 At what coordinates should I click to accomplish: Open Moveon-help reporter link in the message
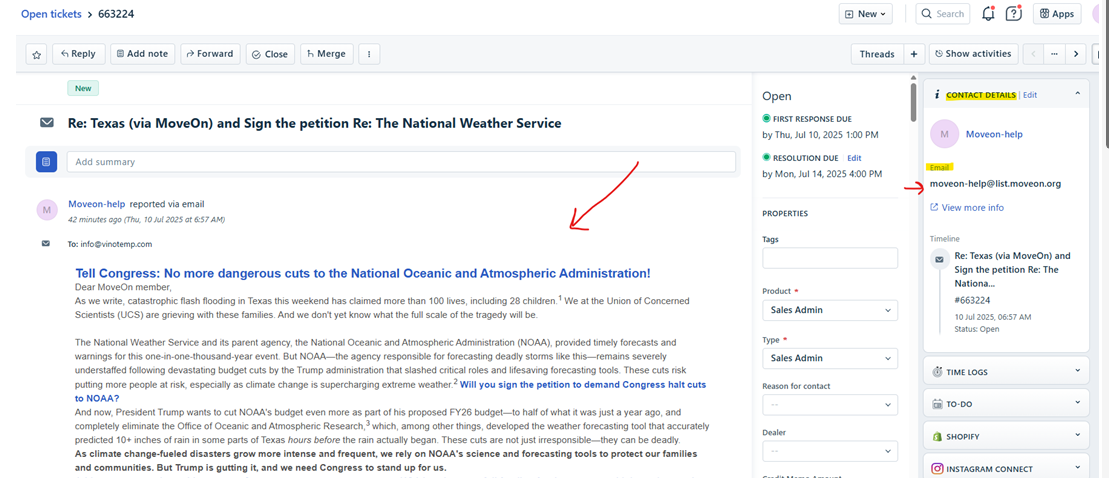tap(97, 204)
